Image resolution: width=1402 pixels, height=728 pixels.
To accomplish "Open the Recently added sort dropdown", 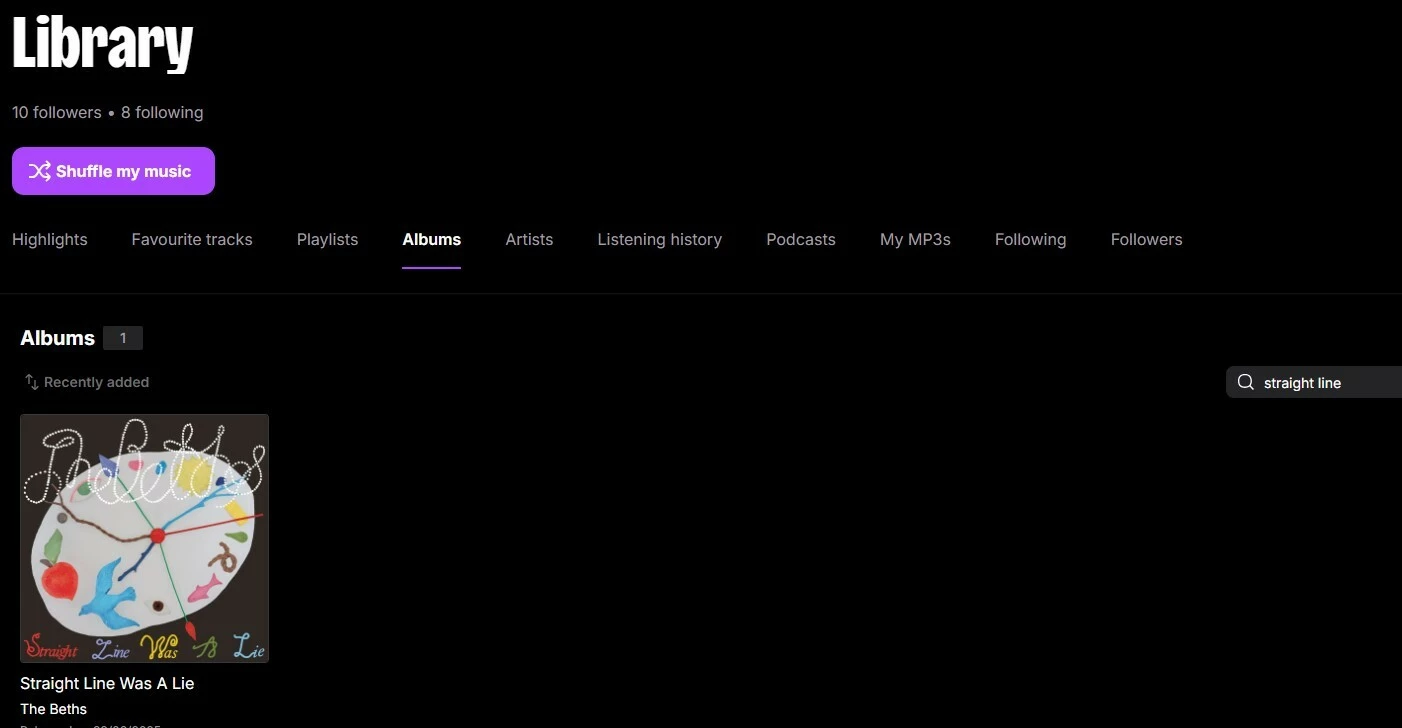I will click(87, 382).
